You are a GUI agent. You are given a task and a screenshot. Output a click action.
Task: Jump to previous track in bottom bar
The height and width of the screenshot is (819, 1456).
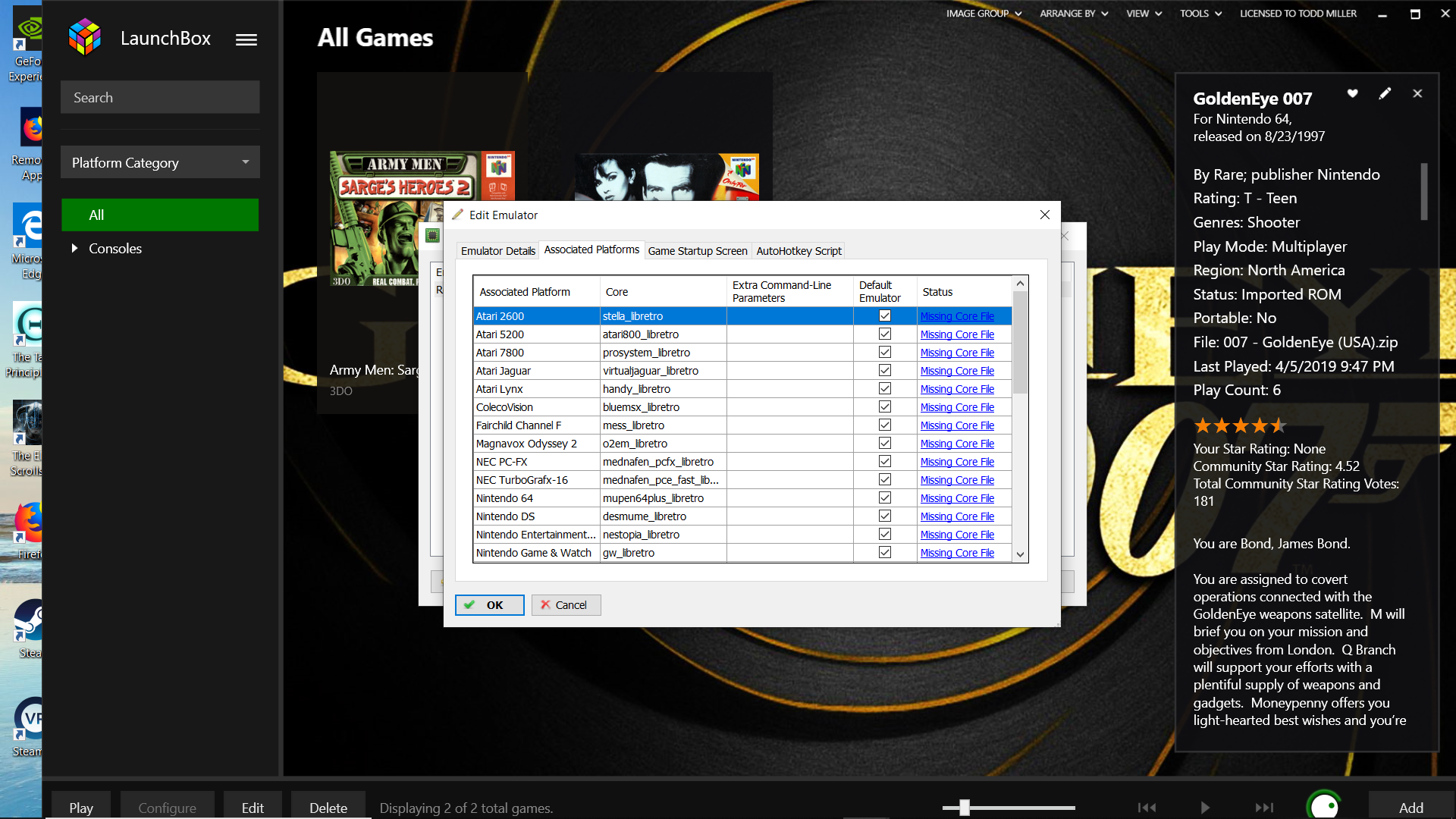pyautogui.click(x=1147, y=808)
